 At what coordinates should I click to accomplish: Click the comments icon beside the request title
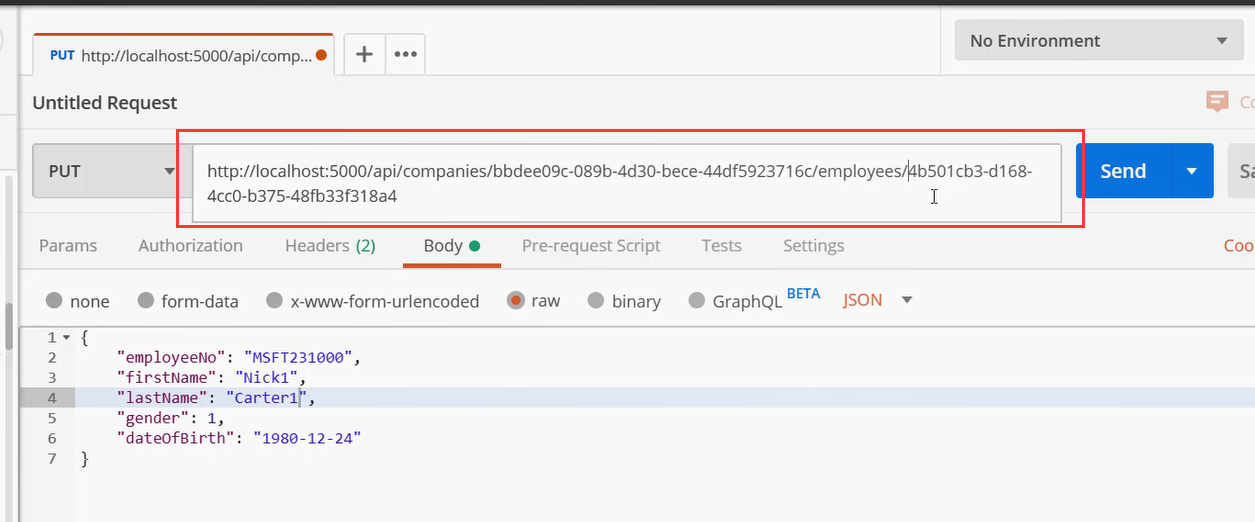1217,101
